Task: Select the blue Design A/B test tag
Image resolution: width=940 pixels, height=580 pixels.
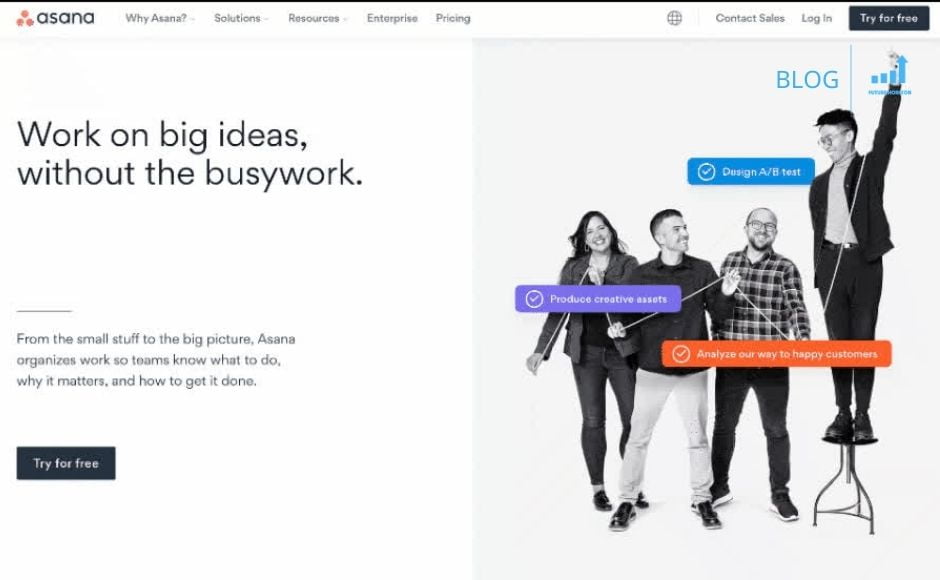Action: (x=751, y=172)
